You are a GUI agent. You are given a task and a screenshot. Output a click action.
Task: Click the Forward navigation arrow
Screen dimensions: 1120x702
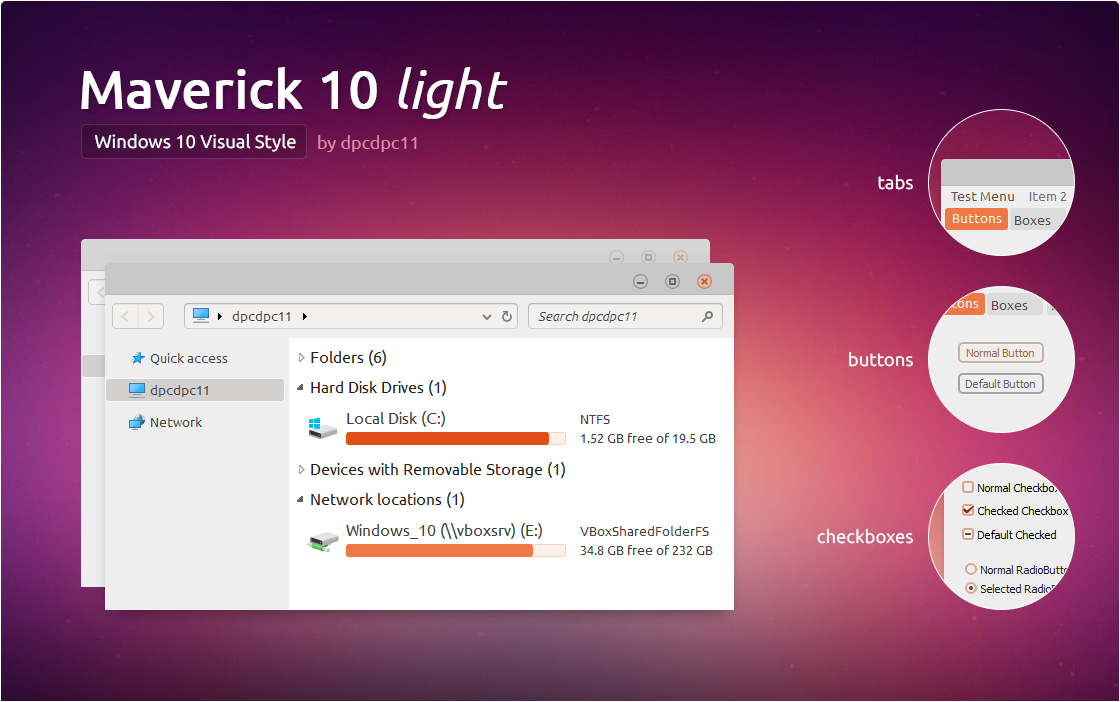[x=151, y=316]
